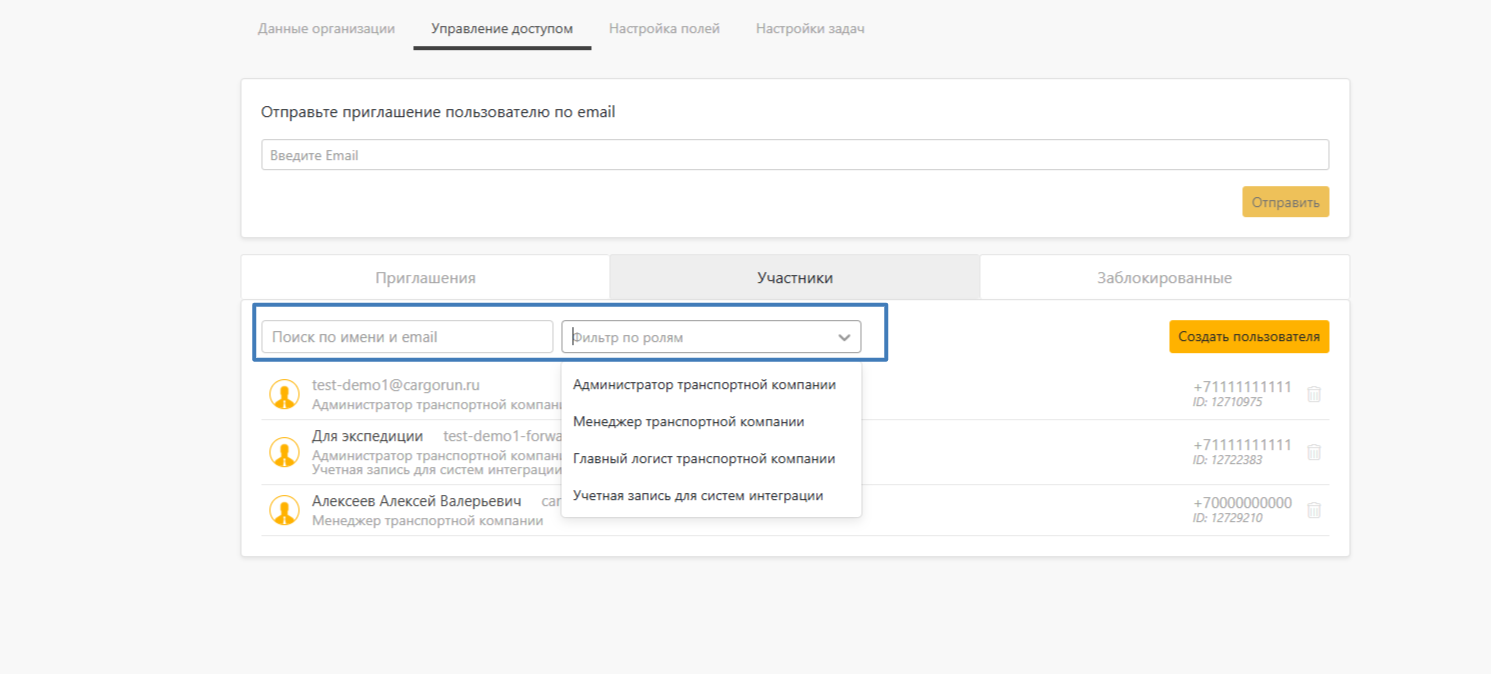Click avatar icon for Алексеев Алексей Валерьевич

[x=285, y=510]
